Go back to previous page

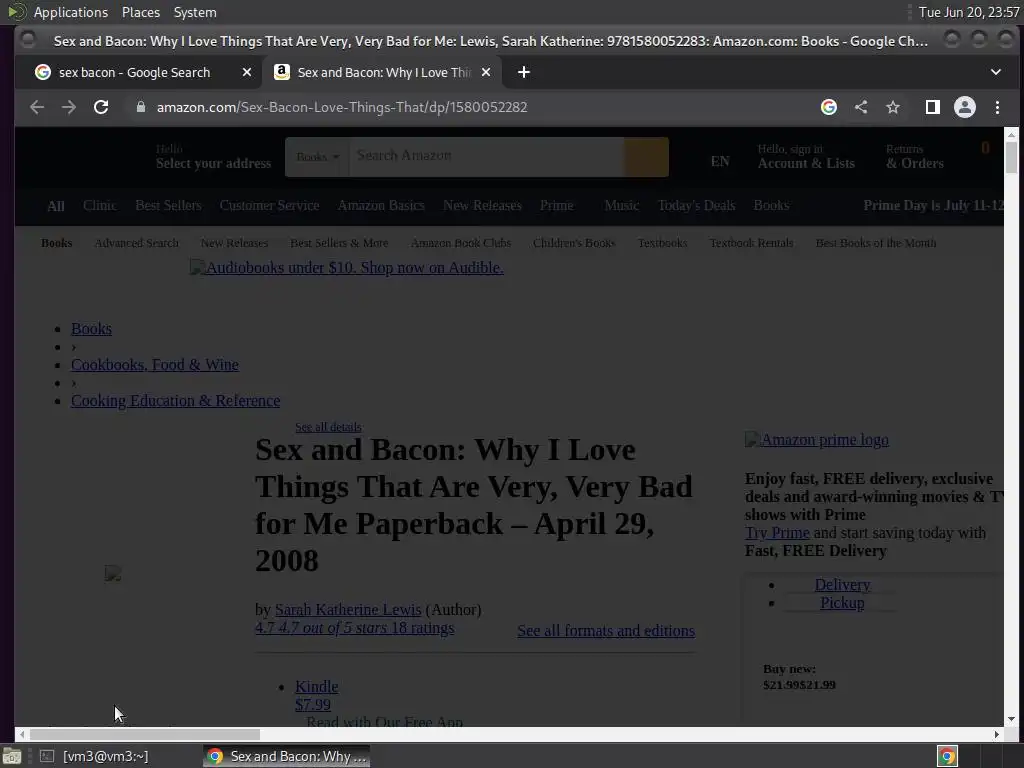[x=37, y=107]
